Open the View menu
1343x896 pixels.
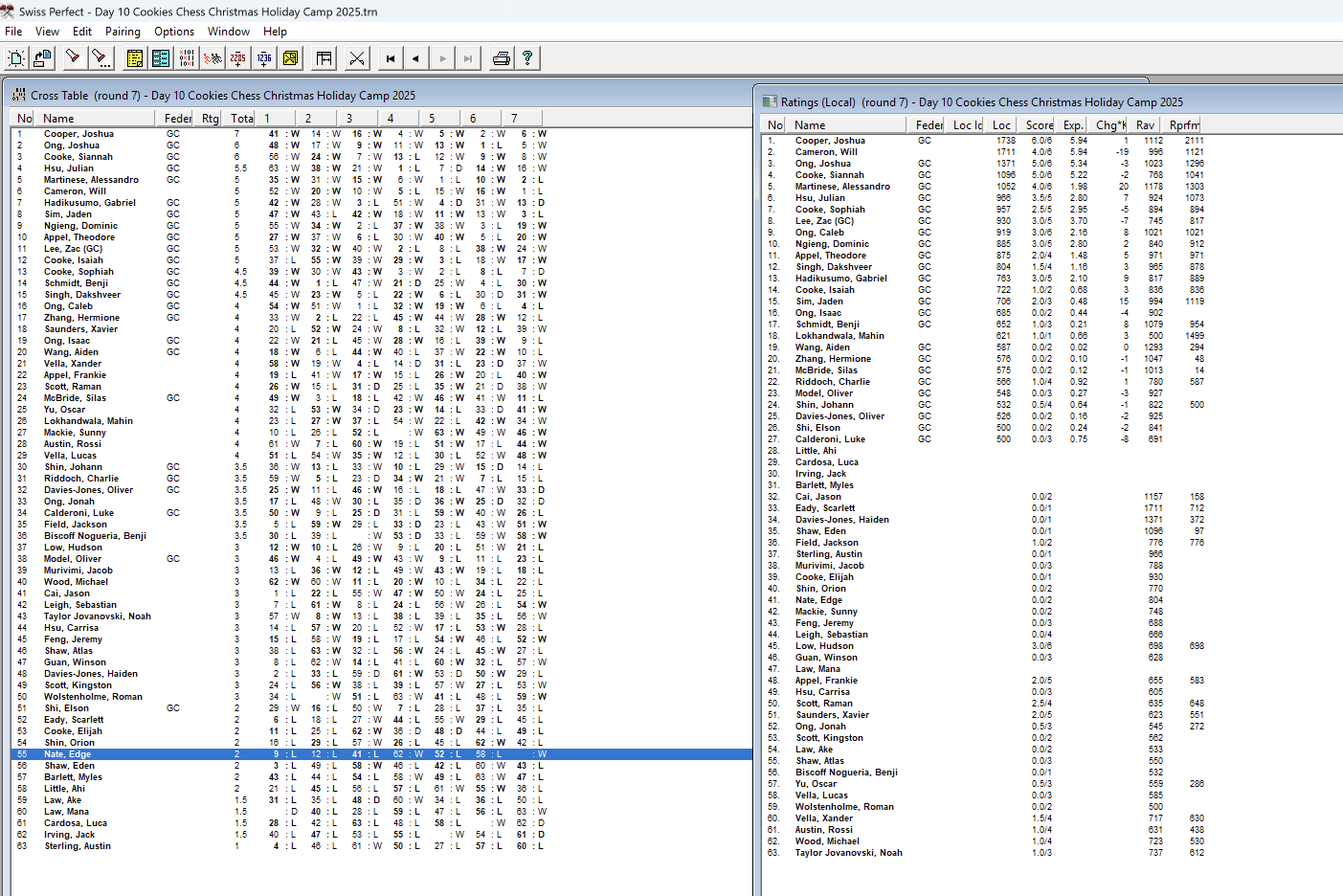pyautogui.click(x=47, y=32)
